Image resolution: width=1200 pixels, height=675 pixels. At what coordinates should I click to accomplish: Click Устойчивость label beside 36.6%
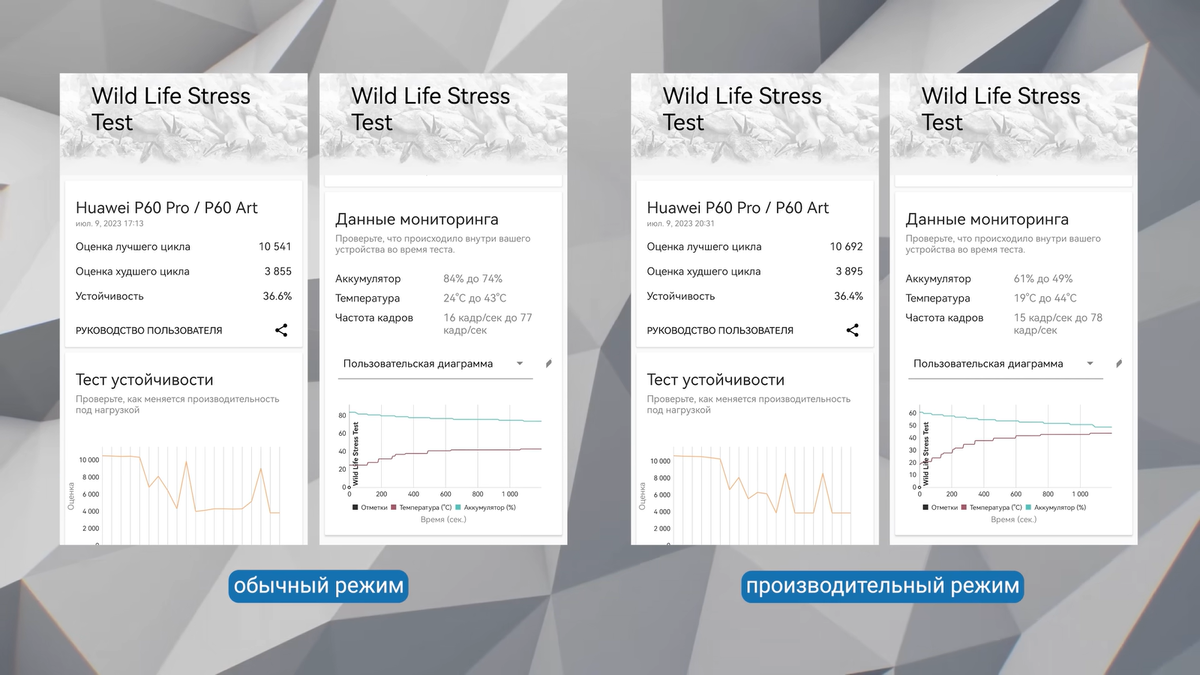(110, 296)
